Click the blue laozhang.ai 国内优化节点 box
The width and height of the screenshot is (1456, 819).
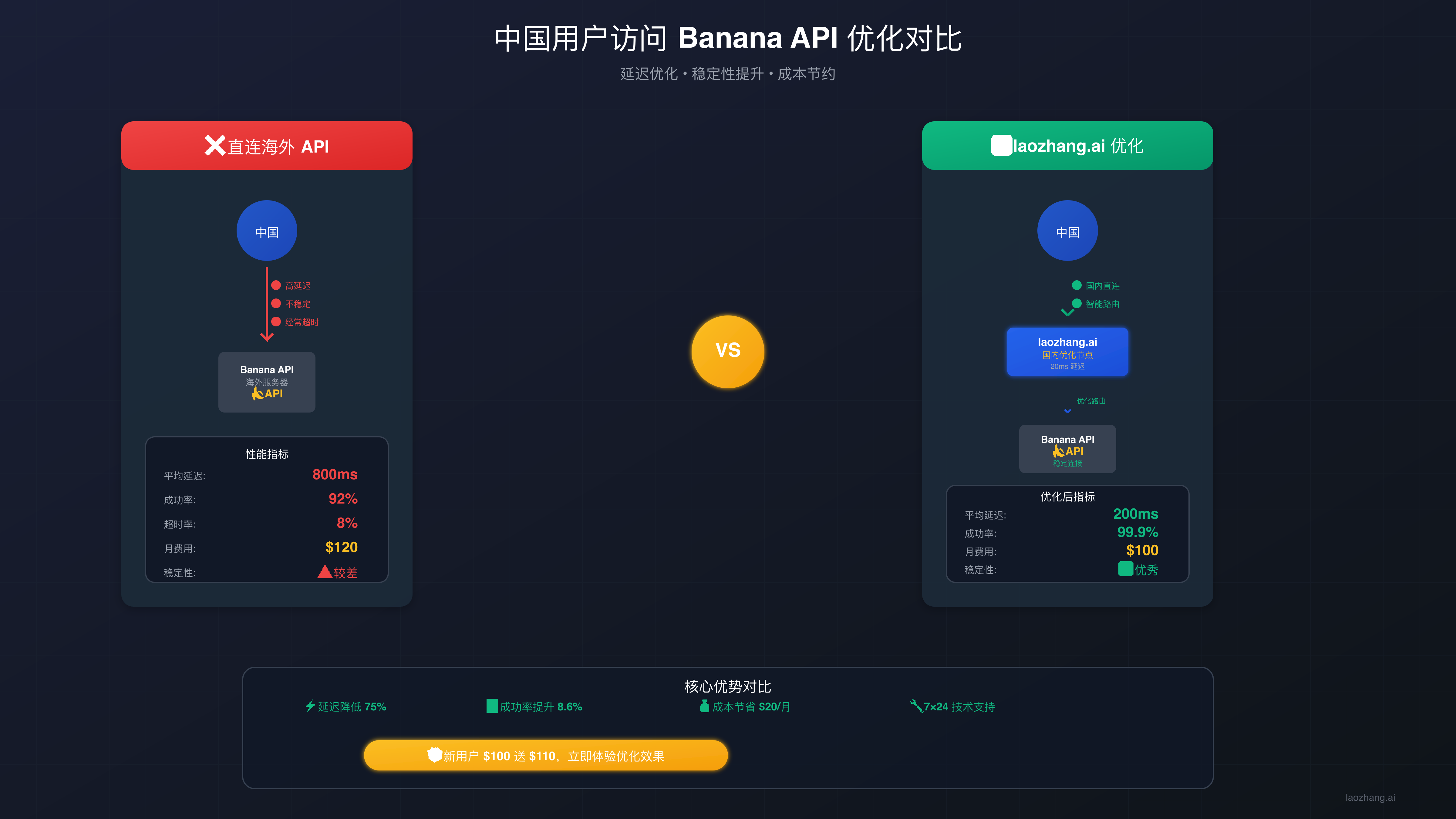(x=1067, y=352)
